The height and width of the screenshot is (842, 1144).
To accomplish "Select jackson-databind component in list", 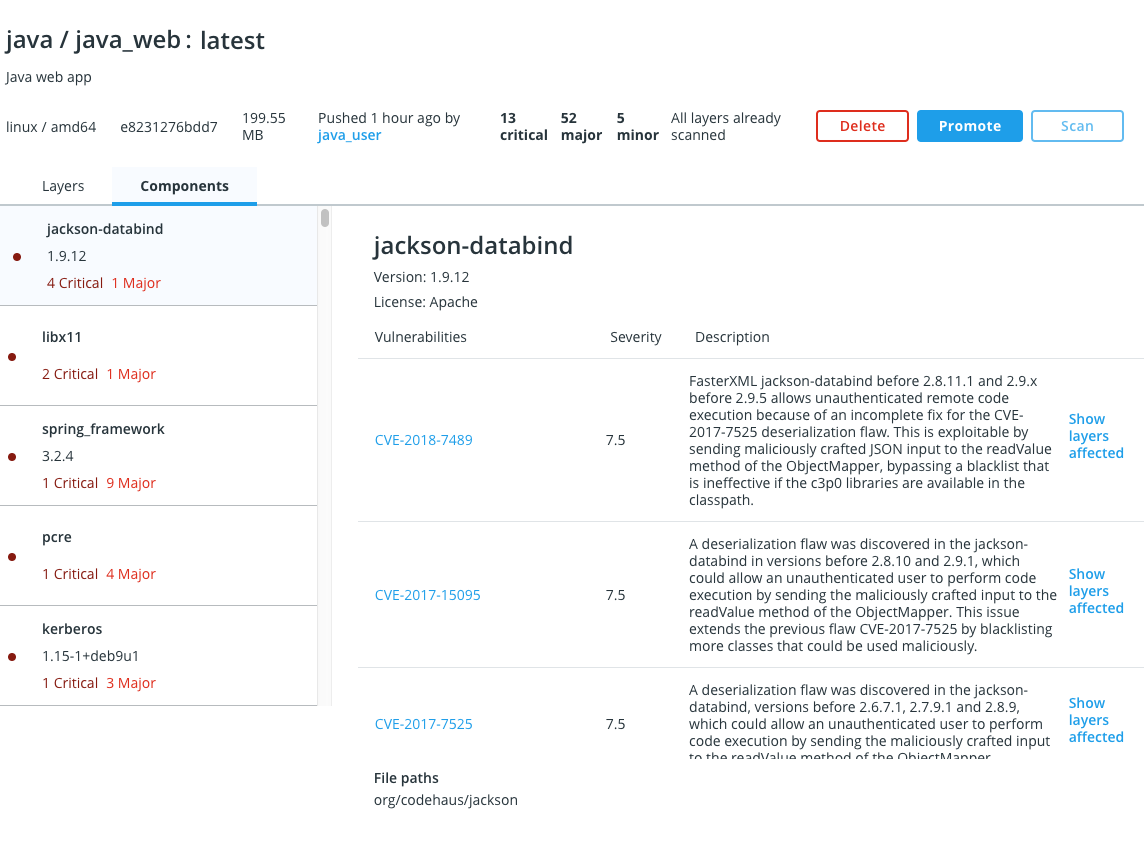I will pos(158,256).
